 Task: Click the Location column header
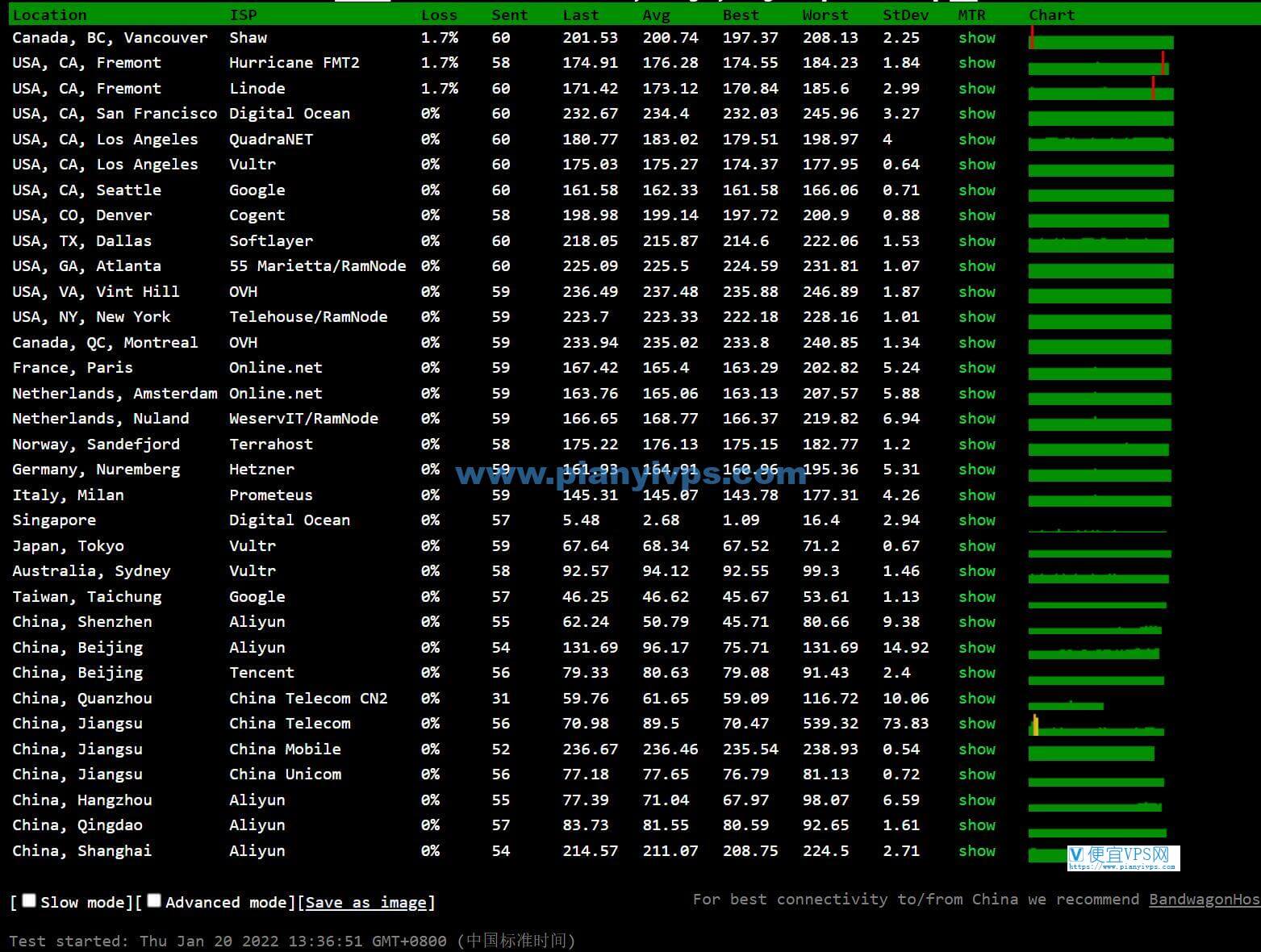(x=49, y=15)
